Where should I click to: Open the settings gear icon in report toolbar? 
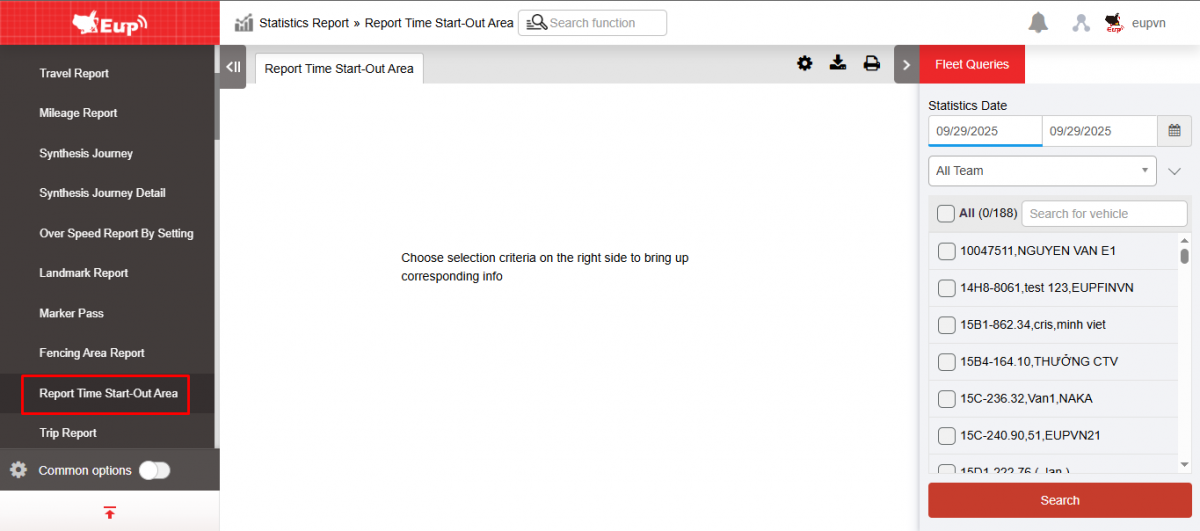[x=804, y=64]
